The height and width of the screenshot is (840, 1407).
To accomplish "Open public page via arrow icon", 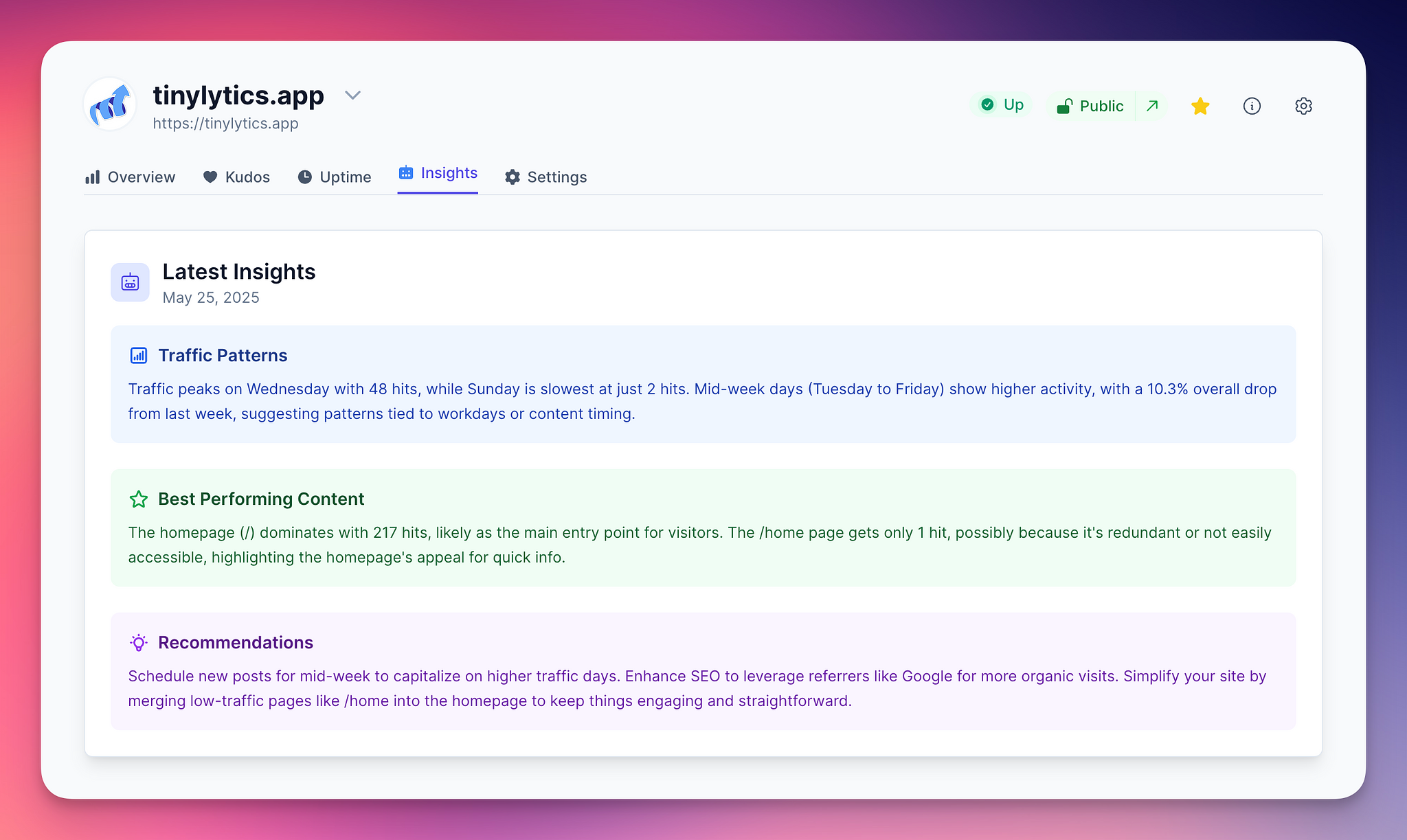I will [x=1152, y=106].
